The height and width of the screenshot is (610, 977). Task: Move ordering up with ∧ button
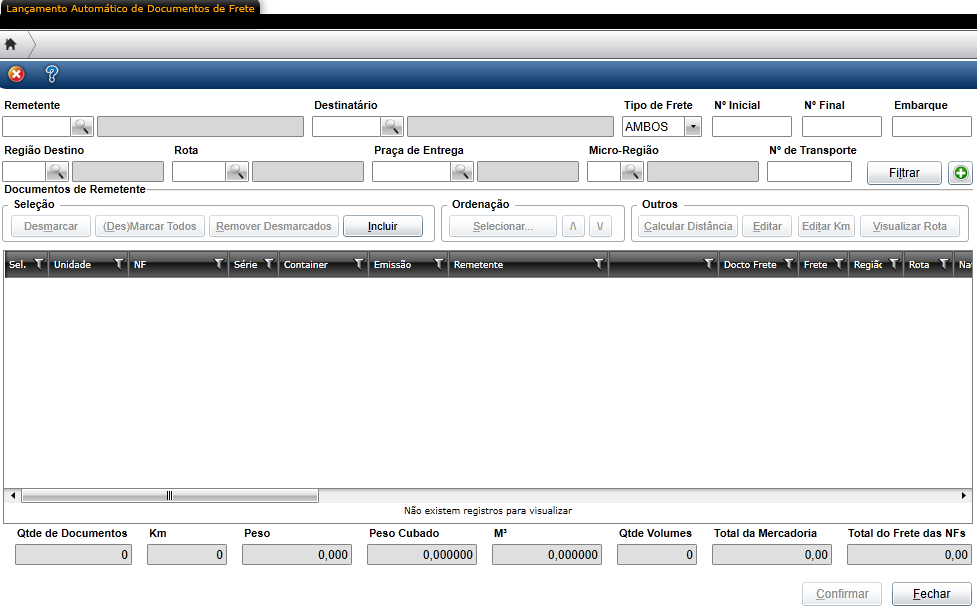[573, 226]
